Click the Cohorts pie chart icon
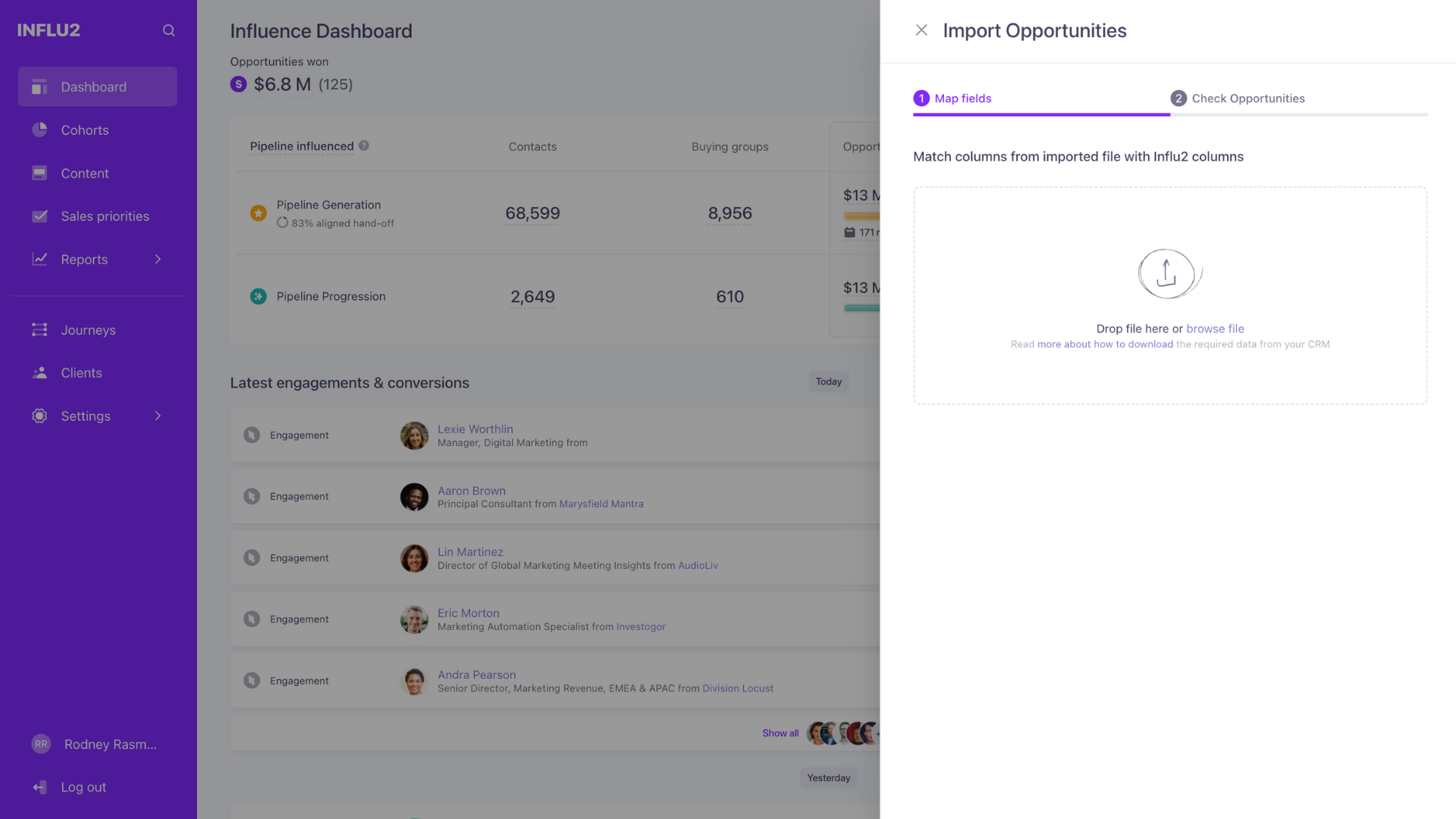1456x819 pixels. click(x=39, y=130)
